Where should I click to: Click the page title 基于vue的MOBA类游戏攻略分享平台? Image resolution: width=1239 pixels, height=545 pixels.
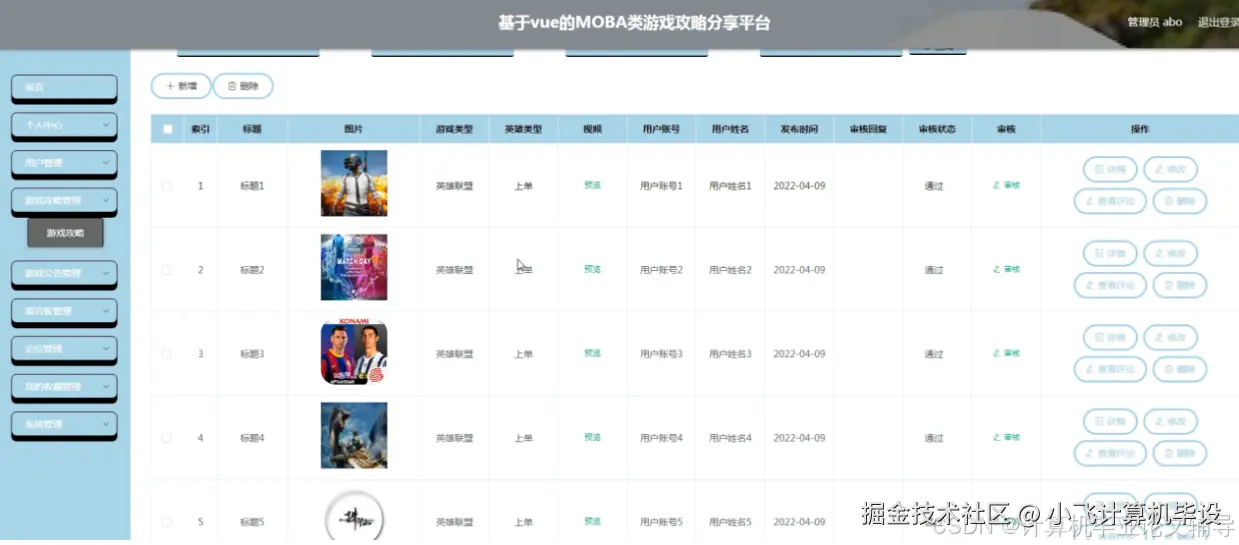pyautogui.click(x=634, y=23)
